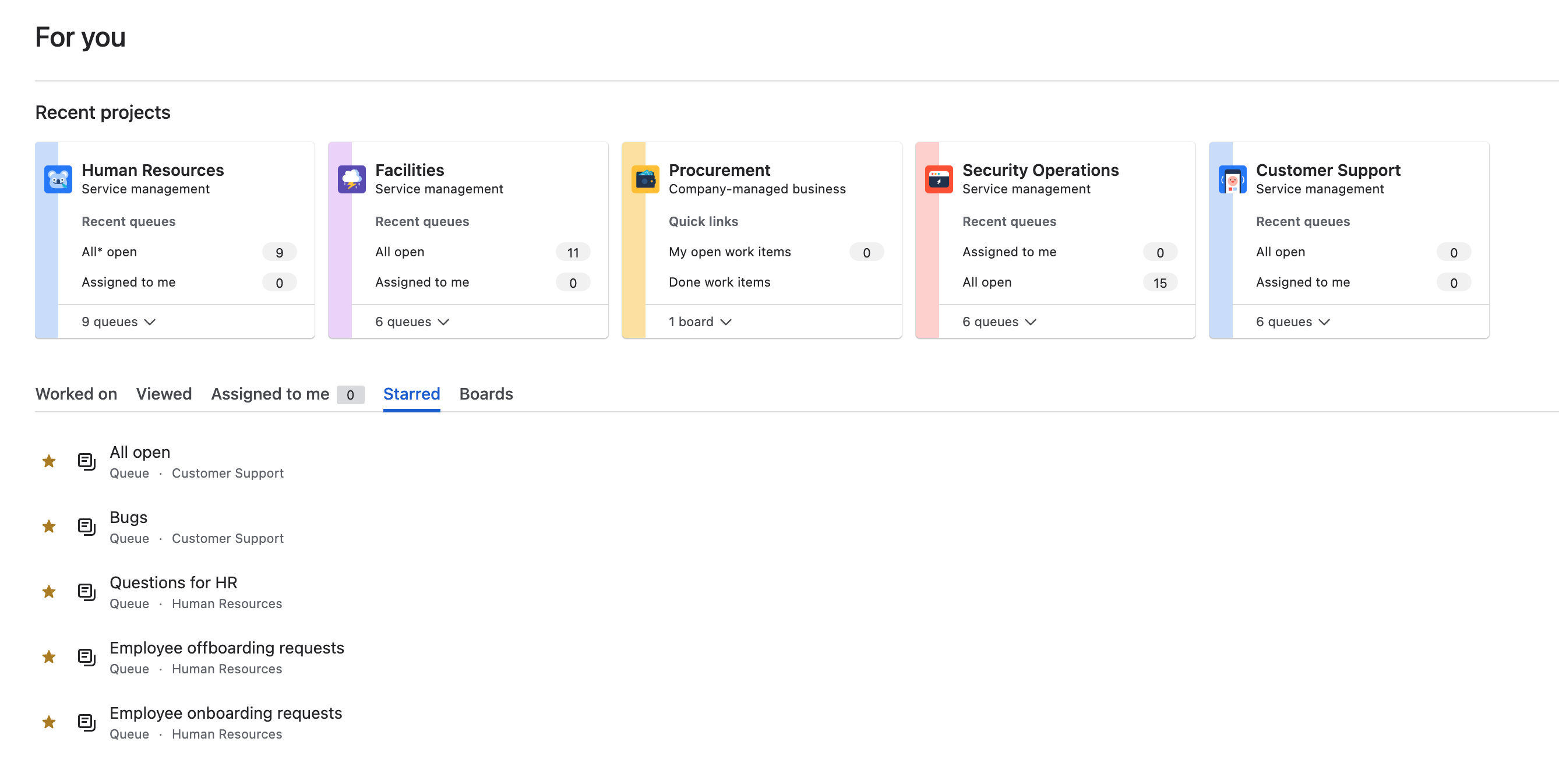Click queue icon next to Employee onboarding requests
Image resolution: width=1559 pixels, height=784 pixels.
pos(87,722)
